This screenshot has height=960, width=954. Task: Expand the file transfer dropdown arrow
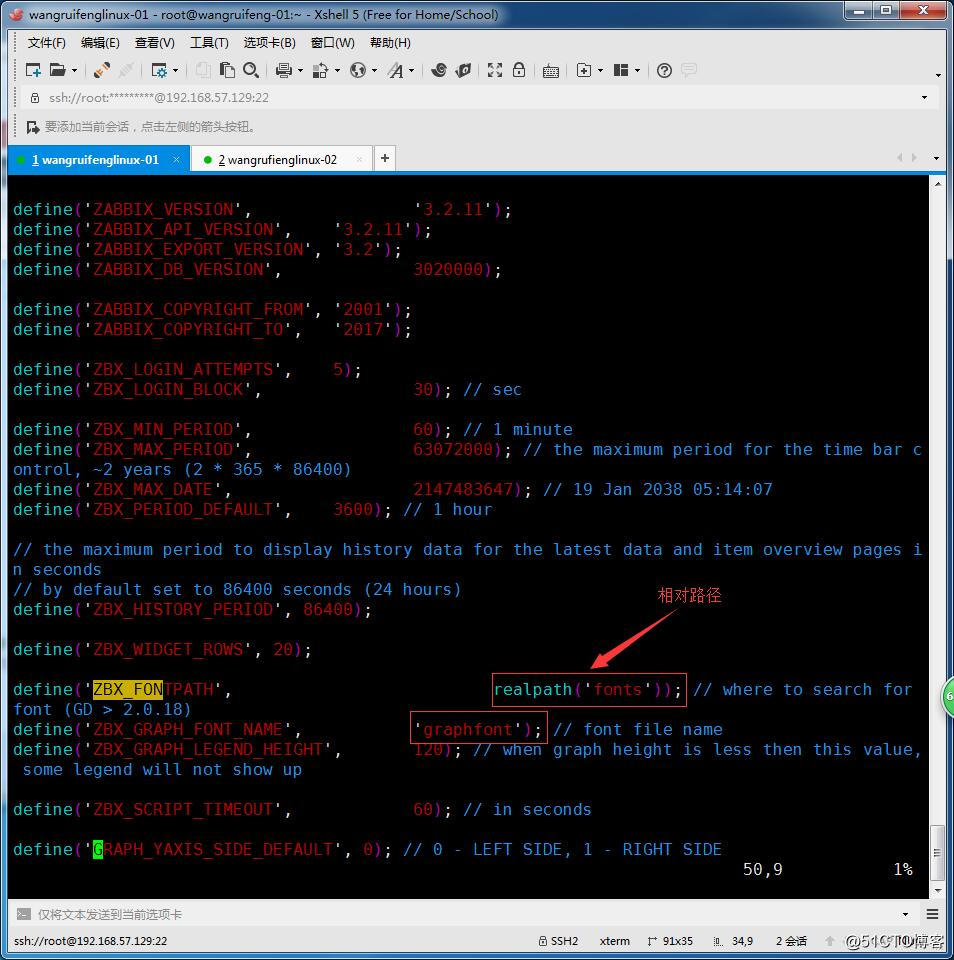coord(337,71)
